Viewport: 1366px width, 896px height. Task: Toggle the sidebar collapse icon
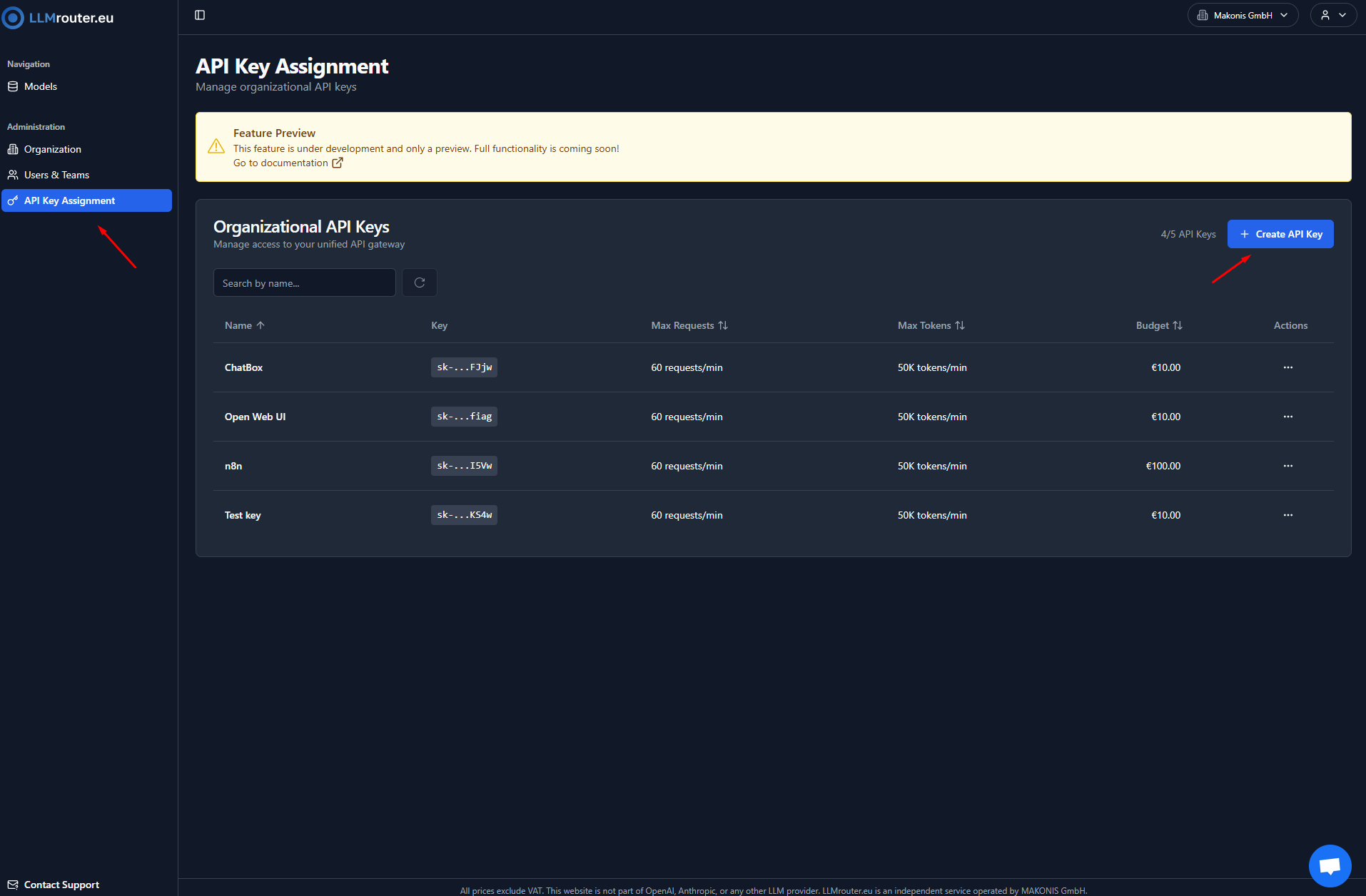[200, 15]
